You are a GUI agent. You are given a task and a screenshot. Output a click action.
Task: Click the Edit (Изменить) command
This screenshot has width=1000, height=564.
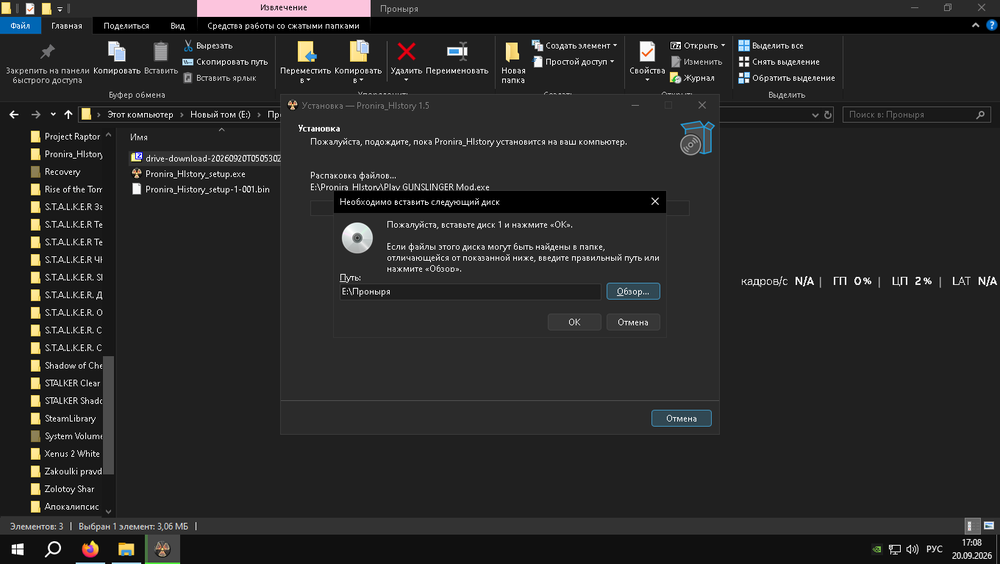pyautogui.click(x=696, y=62)
